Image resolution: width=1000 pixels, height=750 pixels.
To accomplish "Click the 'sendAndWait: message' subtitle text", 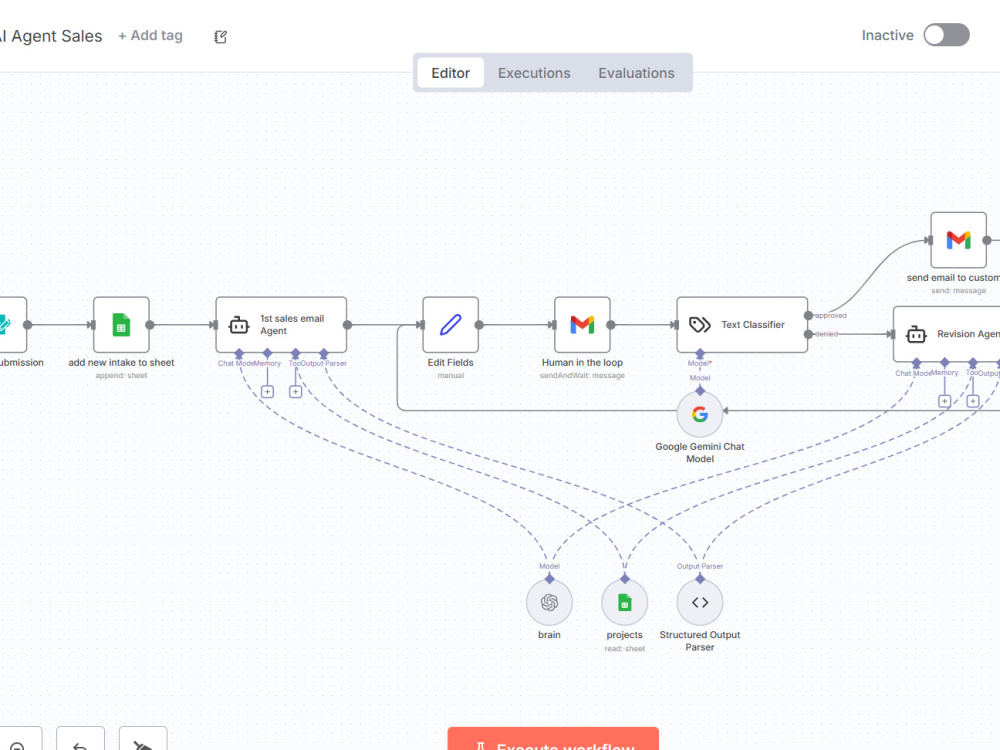I will pos(582,376).
